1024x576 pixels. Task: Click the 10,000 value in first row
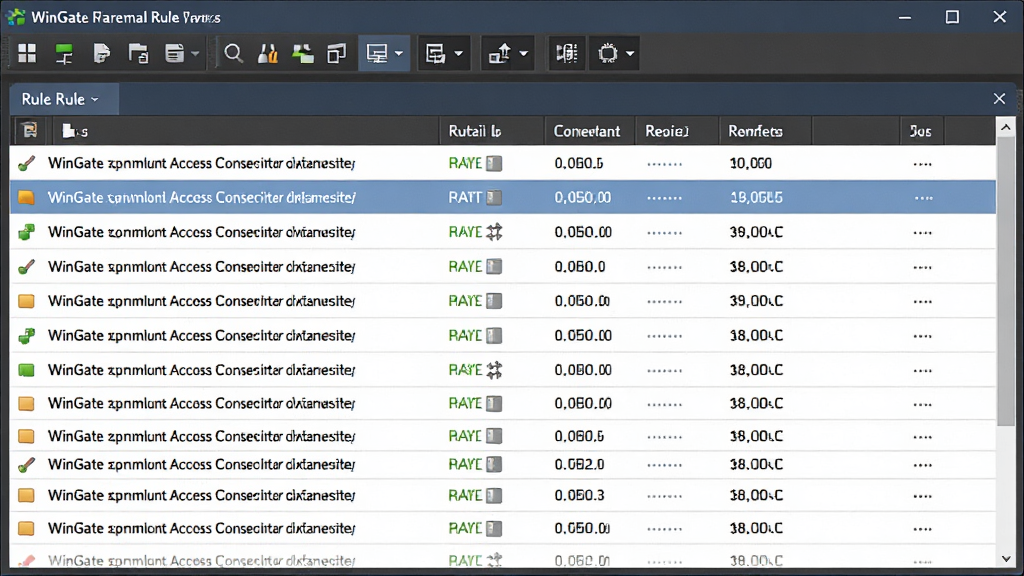750,163
